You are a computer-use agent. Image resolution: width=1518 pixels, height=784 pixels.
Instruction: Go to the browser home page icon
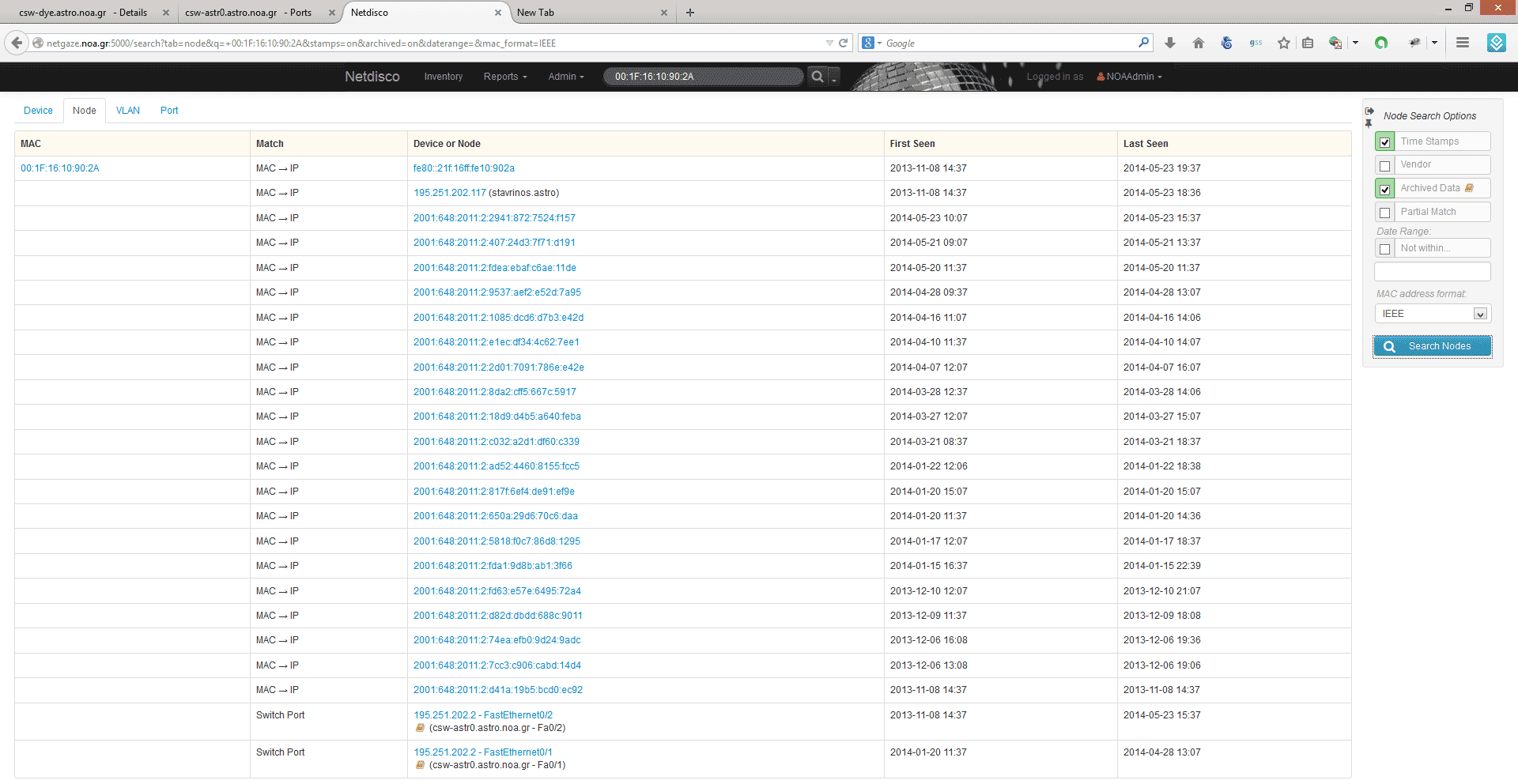coord(1199,43)
